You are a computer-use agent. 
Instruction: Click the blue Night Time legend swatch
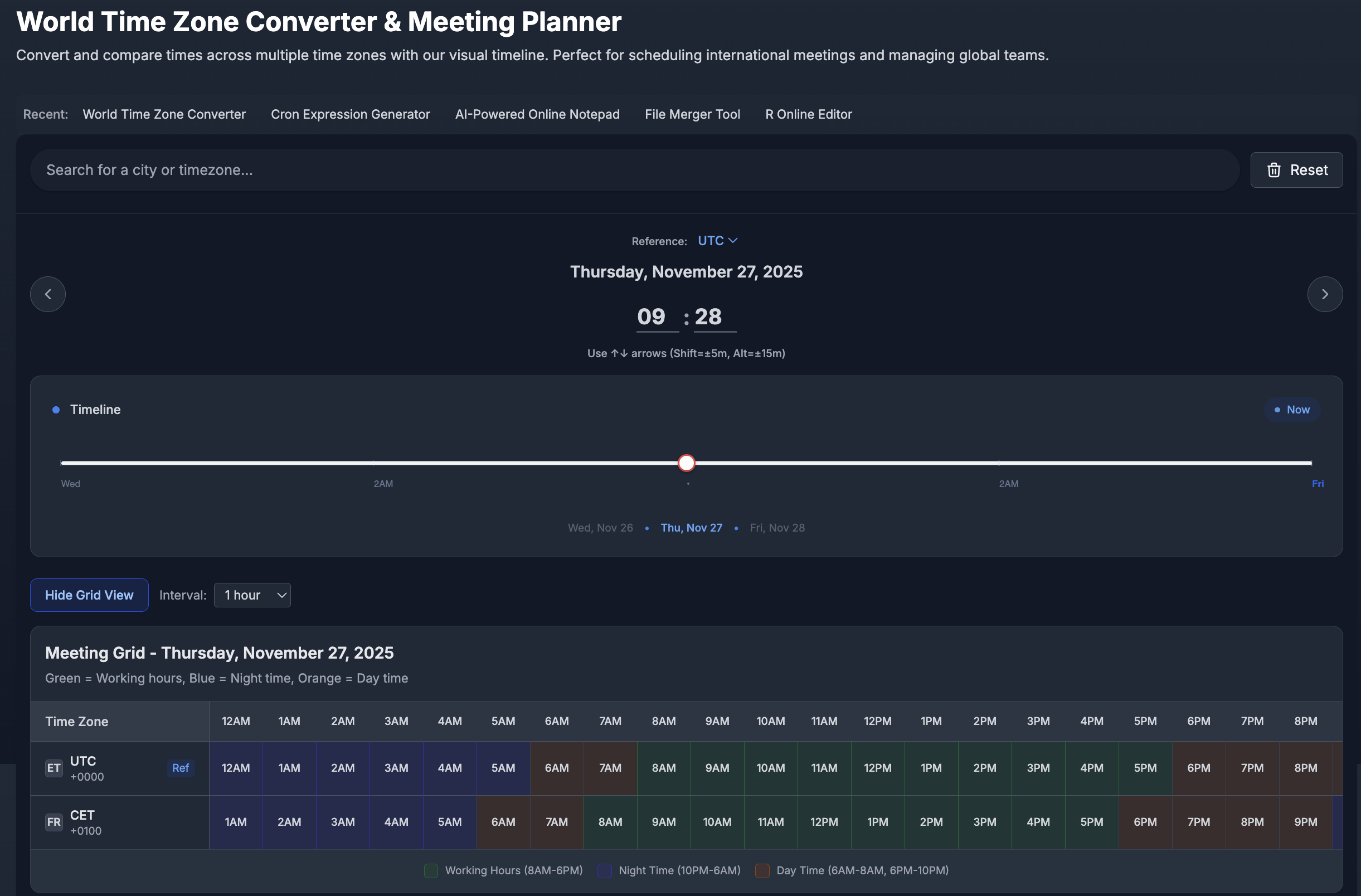pos(605,870)
